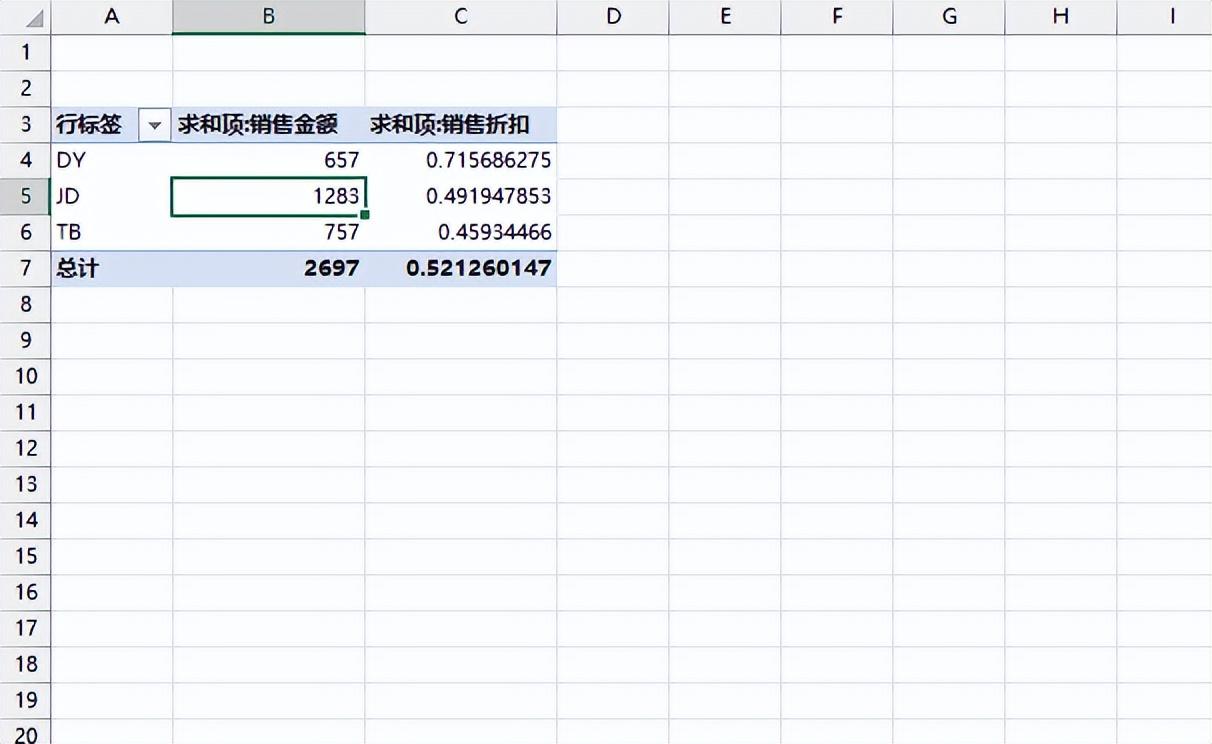Select column C header

pos(460,17)
